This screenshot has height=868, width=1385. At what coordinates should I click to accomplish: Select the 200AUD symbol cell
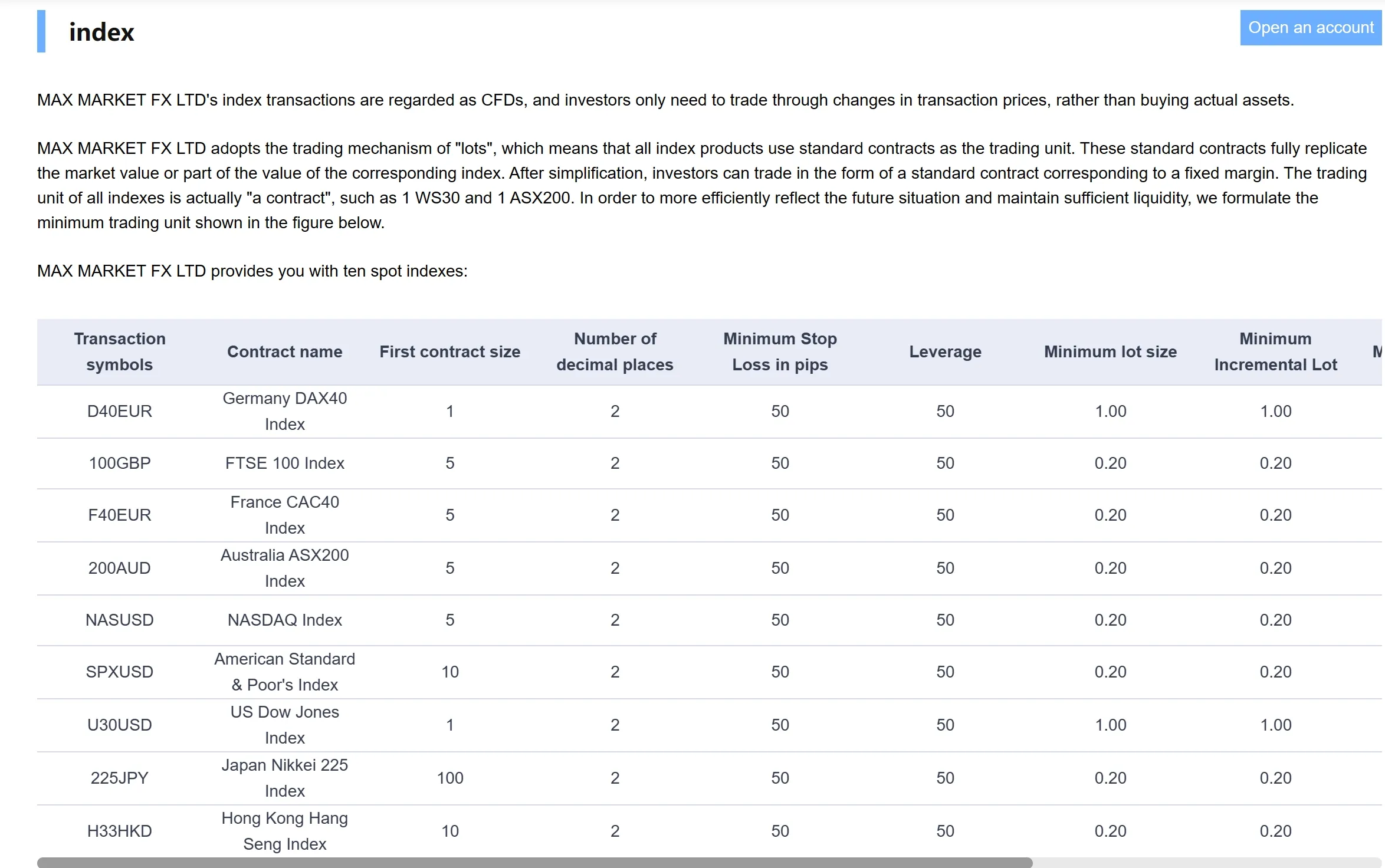[120, 568]
